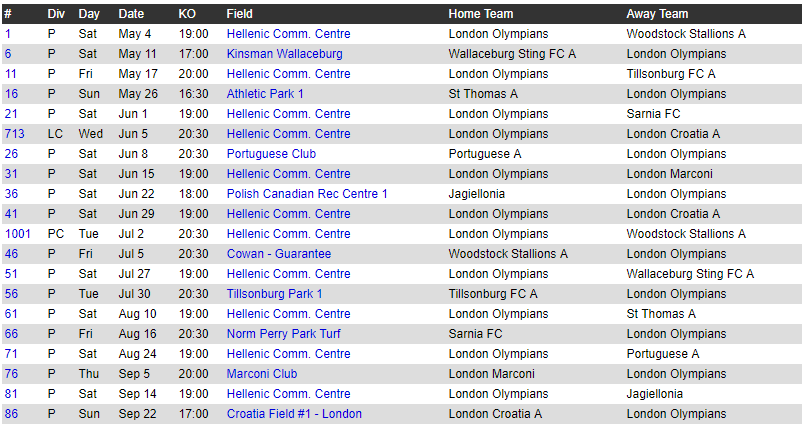Select the Portuguese Club field link
The height and width of the screenshot is (429, 807).
tap(271, 154)
